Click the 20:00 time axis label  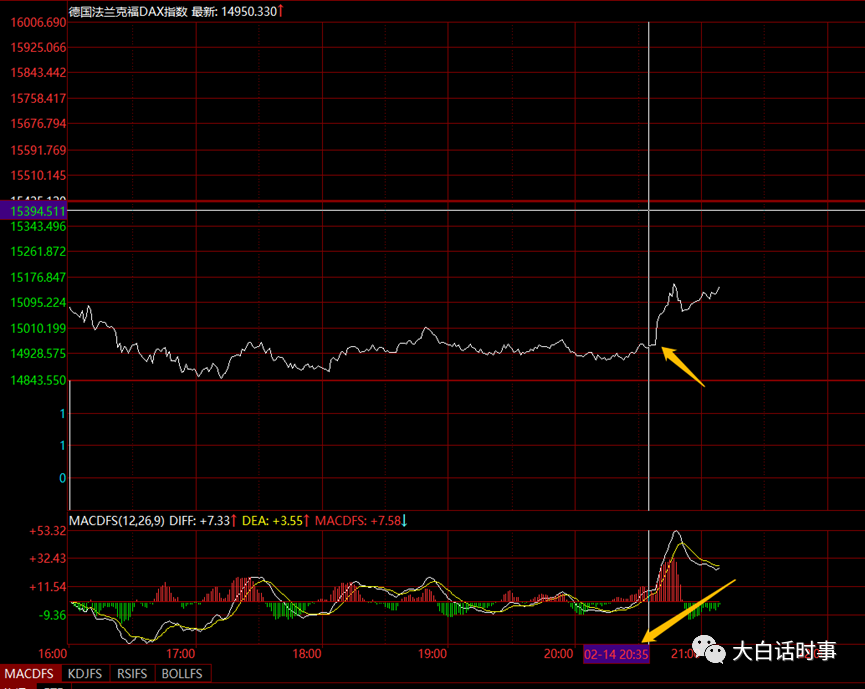(x=558, y=654)
